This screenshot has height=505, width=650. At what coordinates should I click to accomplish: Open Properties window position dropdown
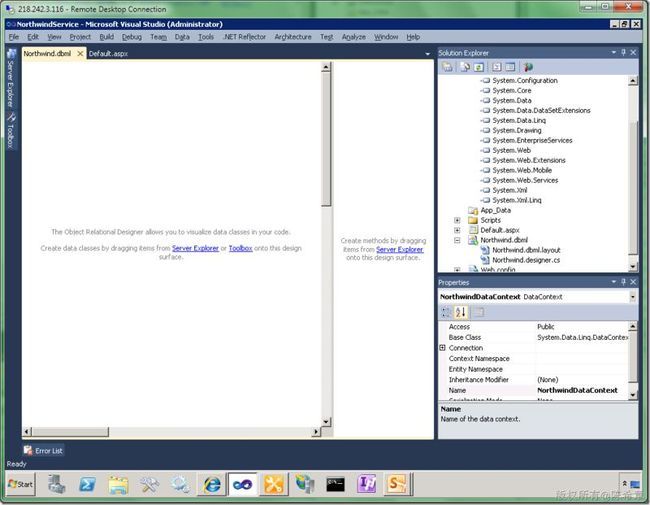tap(614, 282)
